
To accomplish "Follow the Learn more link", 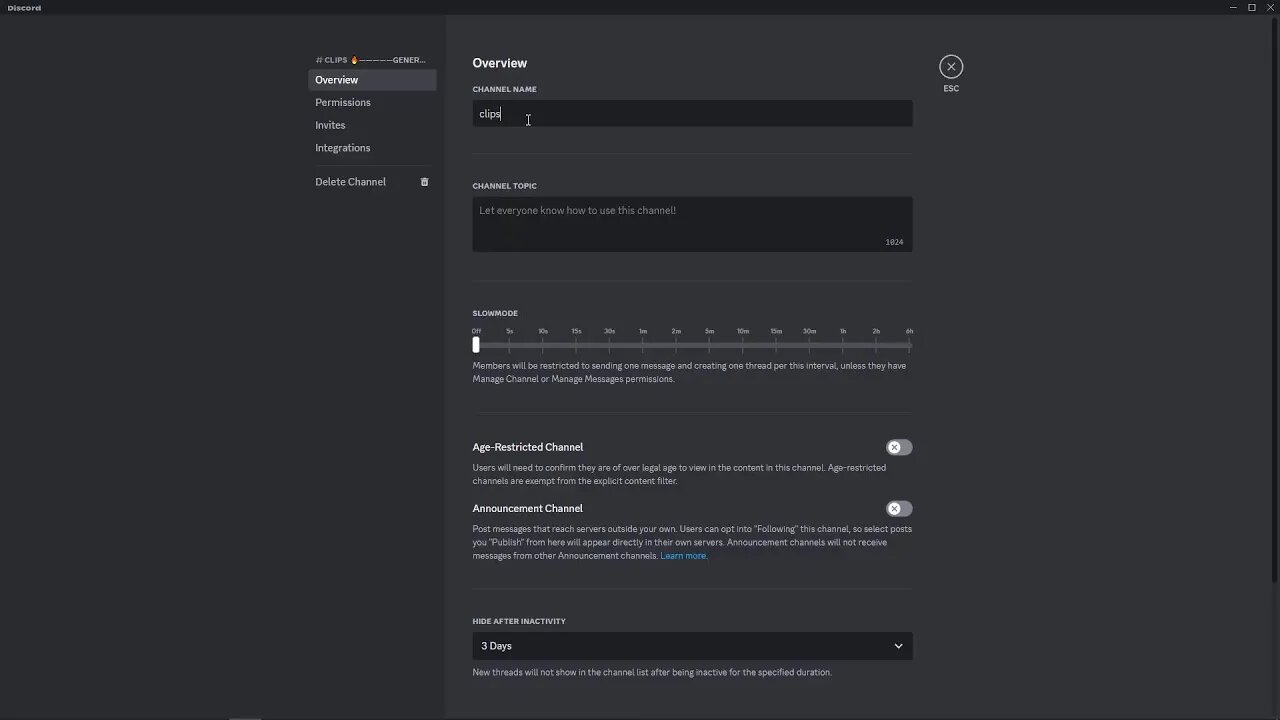I will [x=683, y=556].
